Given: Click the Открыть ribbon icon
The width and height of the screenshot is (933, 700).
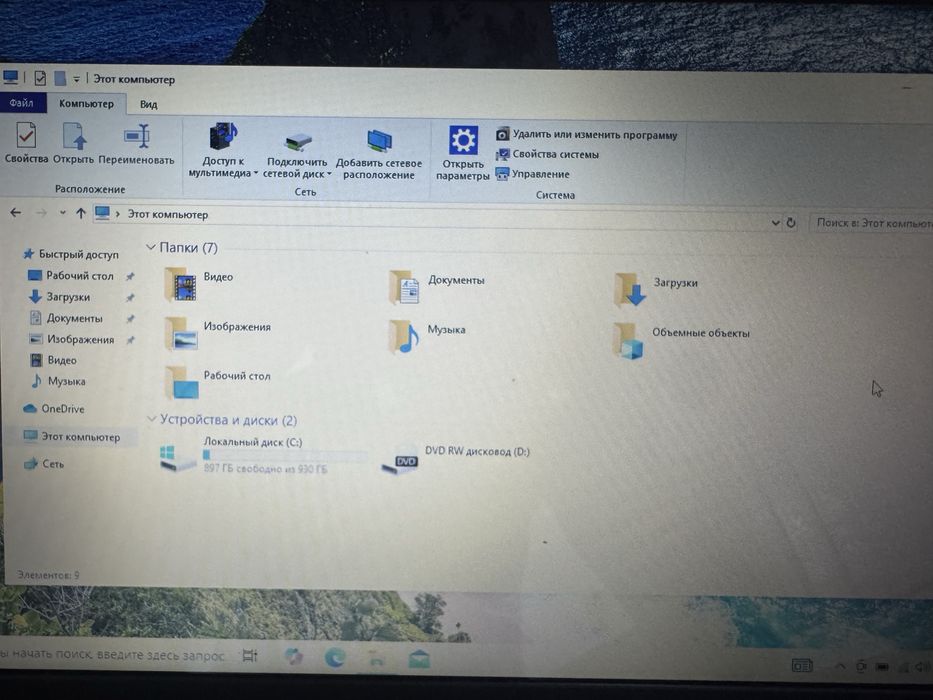Looking at the screenshot, I should 74,136.
